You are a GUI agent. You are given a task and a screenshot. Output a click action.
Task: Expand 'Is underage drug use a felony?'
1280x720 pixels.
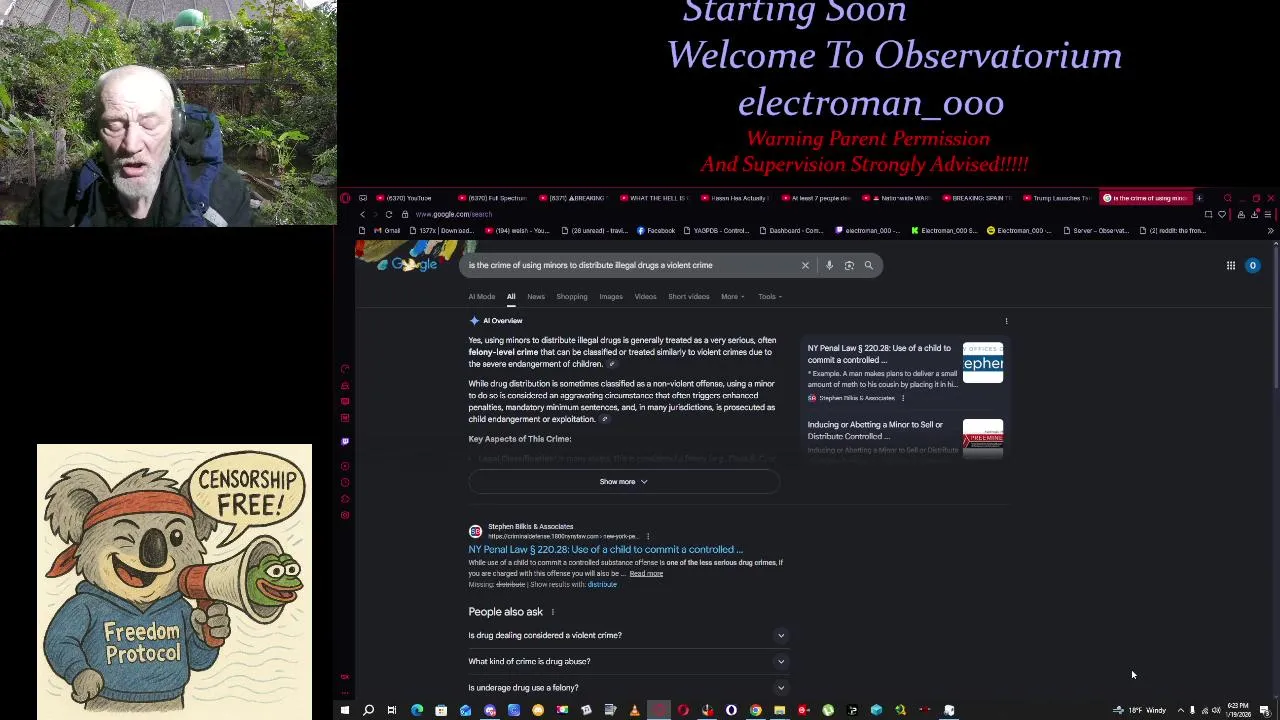(627, 687)
